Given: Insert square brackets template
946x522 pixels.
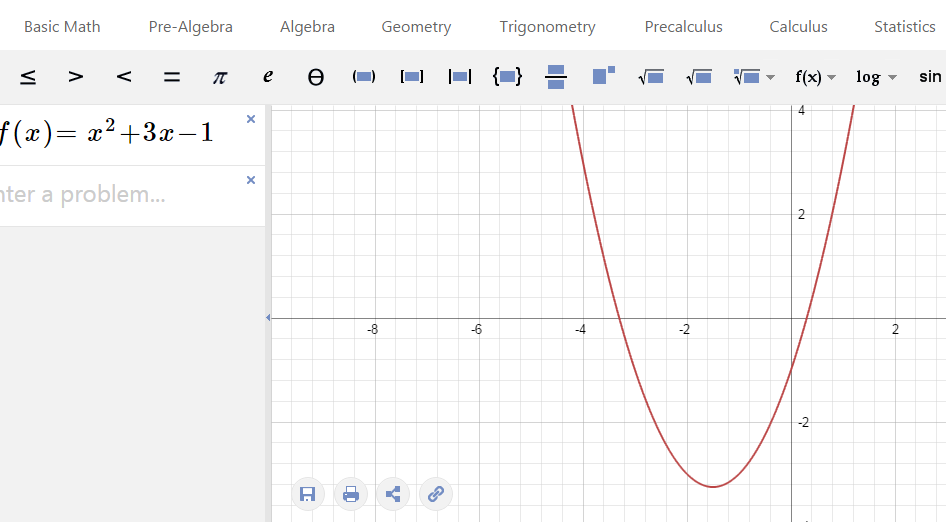Looking at the screenshot, I should pyautogui.click(x=411, y=77).
